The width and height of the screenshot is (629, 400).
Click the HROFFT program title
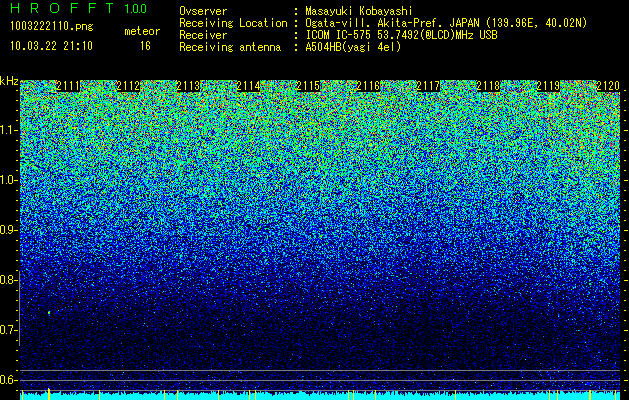[62, 8]
